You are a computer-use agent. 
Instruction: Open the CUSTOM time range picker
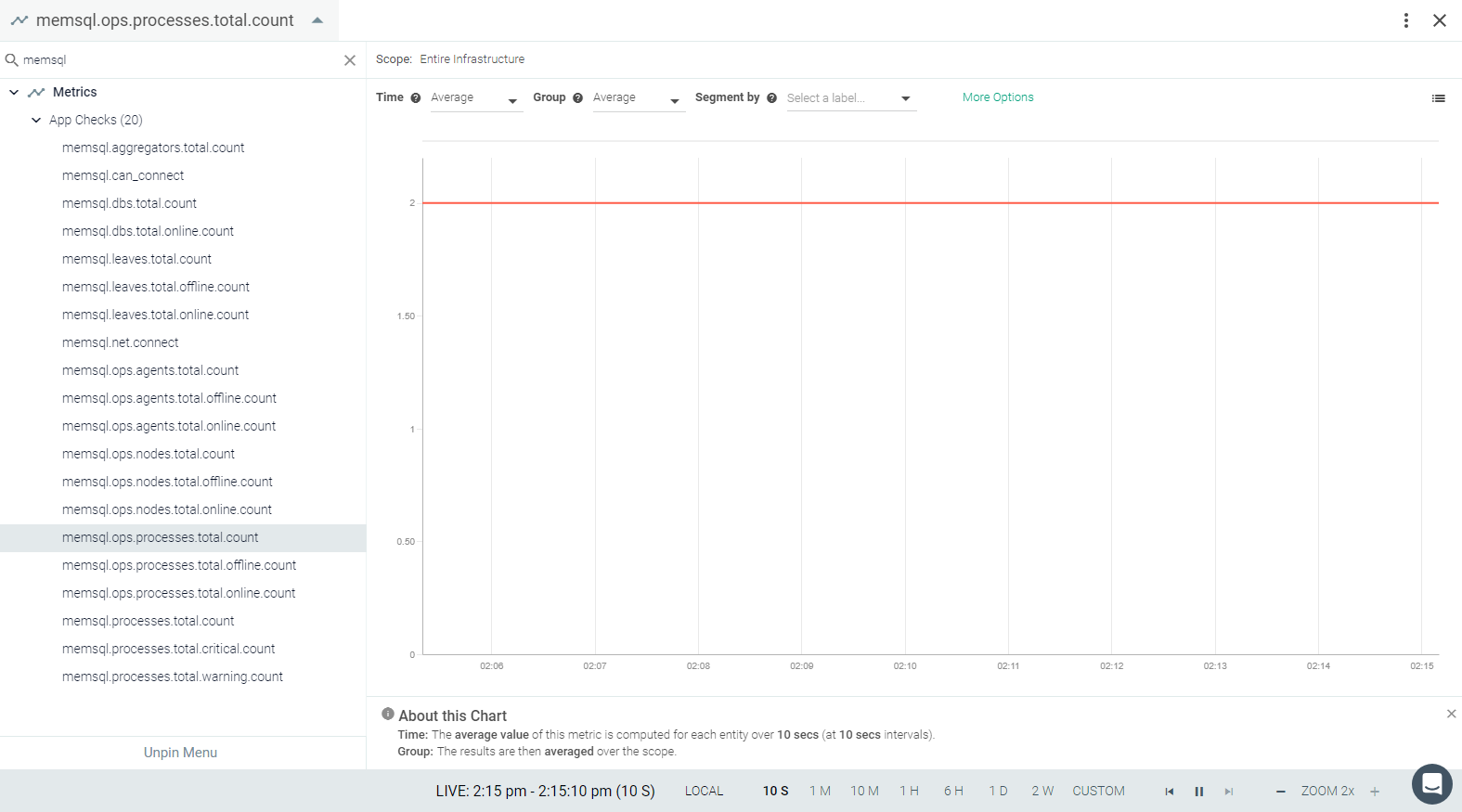[x=1098, y=792]
